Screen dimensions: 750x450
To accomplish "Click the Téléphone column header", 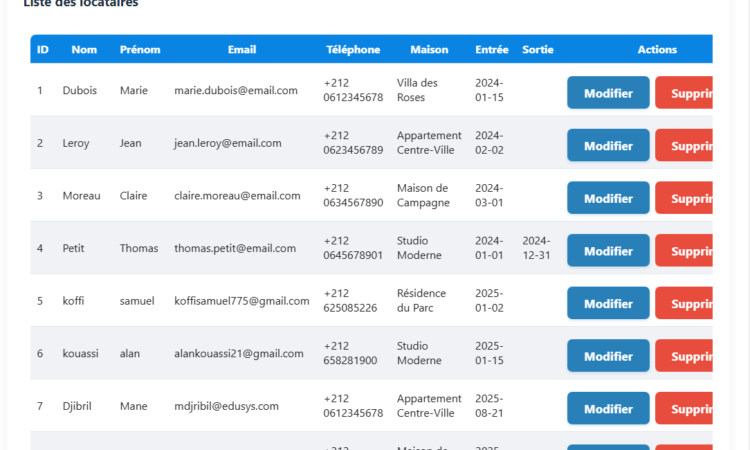I will 353,50.
